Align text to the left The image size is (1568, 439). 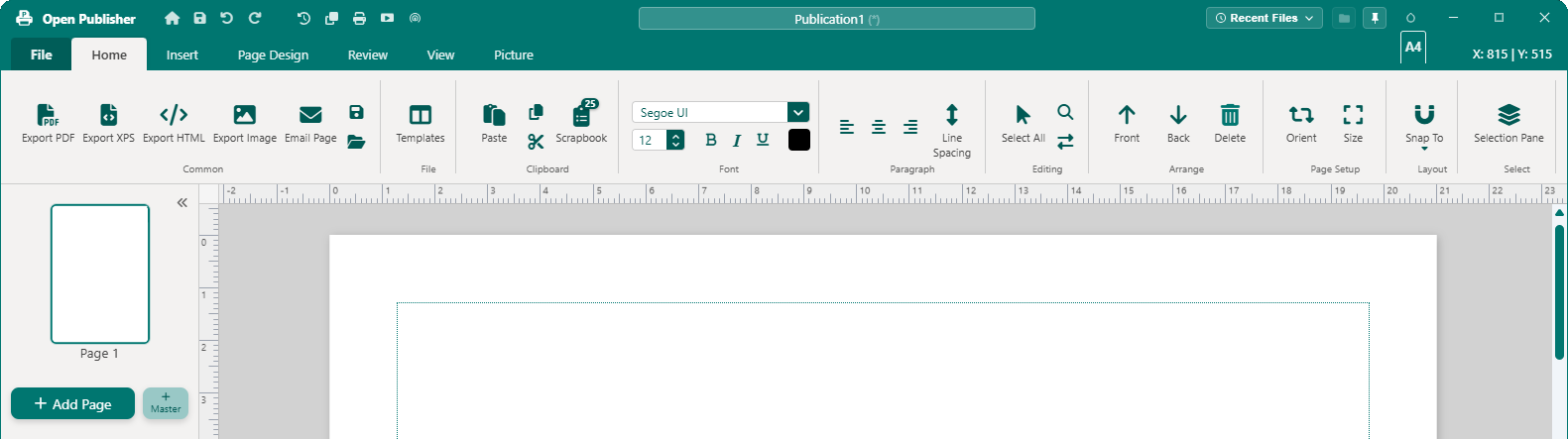point(847,127)
